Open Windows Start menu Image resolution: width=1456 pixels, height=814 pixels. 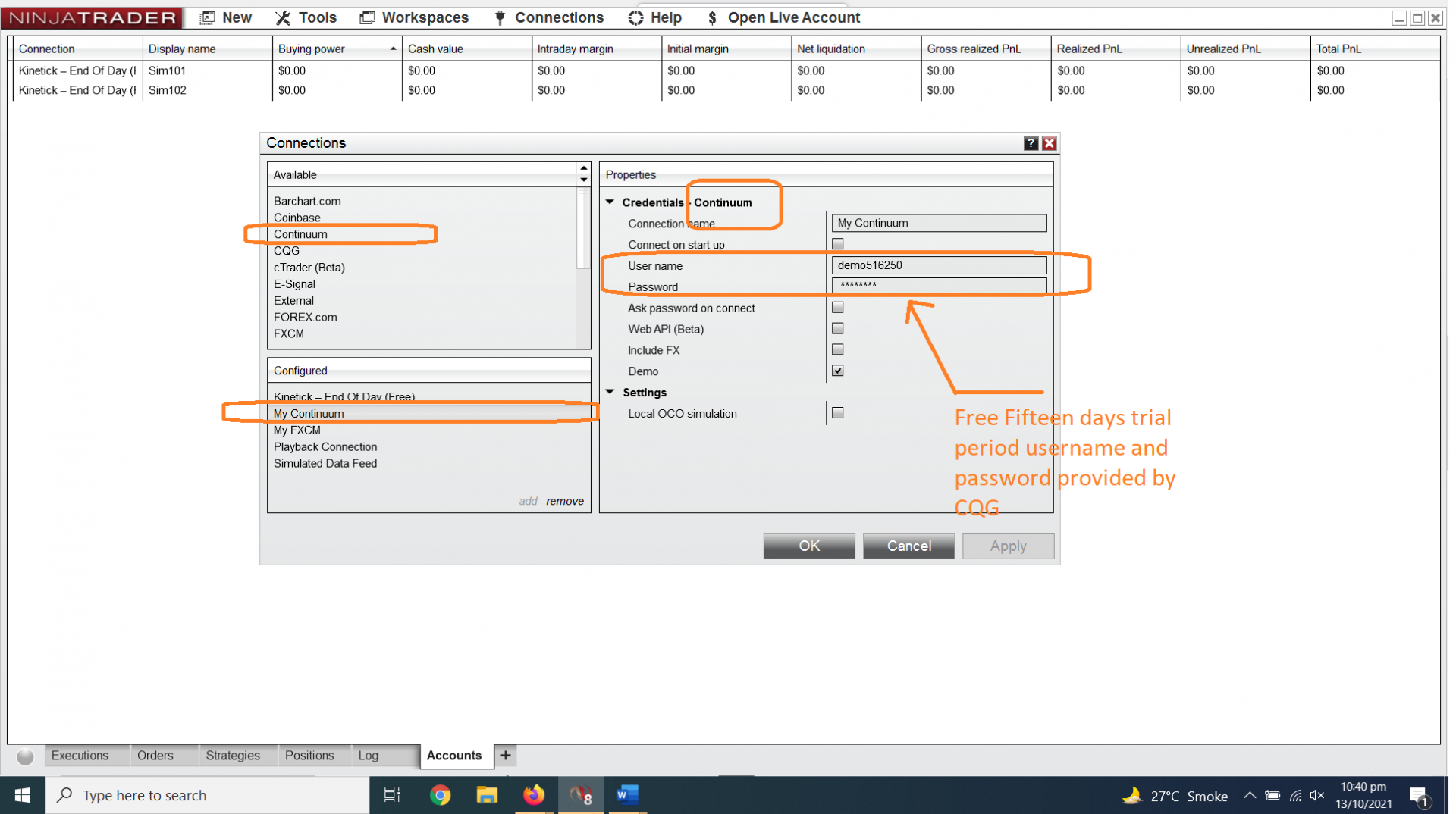pyautogui.click(x=23, y=795)
